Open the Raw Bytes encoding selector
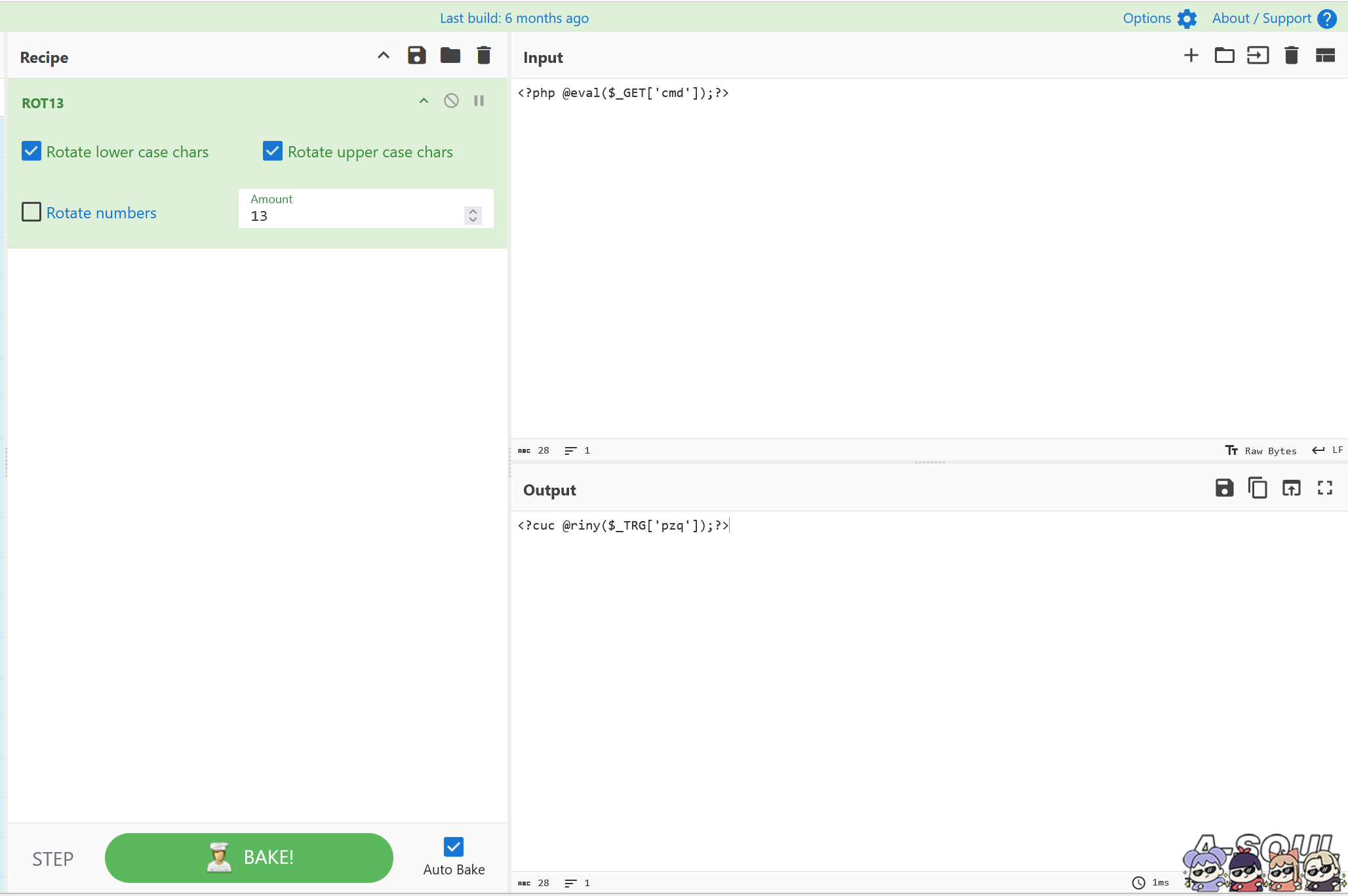1348x896 pixels. click(1261, 451)
